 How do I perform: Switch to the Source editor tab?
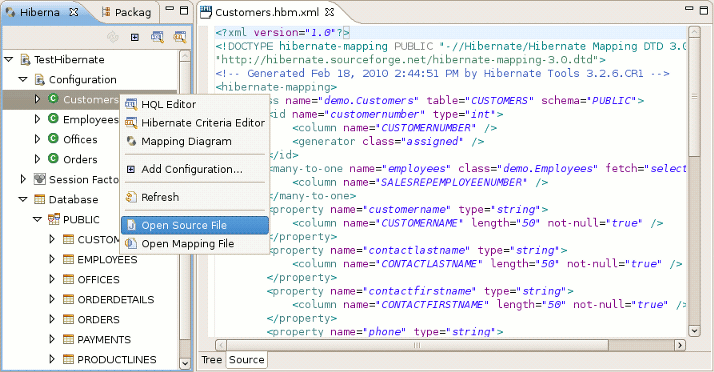(x=246, y=360)
